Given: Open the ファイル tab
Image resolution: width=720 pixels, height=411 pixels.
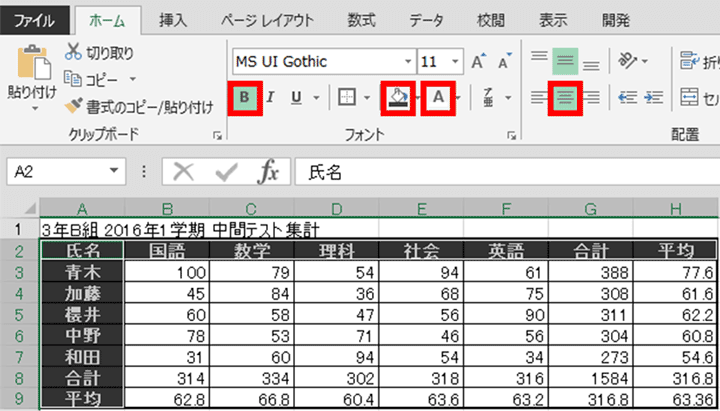Looking at the screenshot, I should (34, 21).
